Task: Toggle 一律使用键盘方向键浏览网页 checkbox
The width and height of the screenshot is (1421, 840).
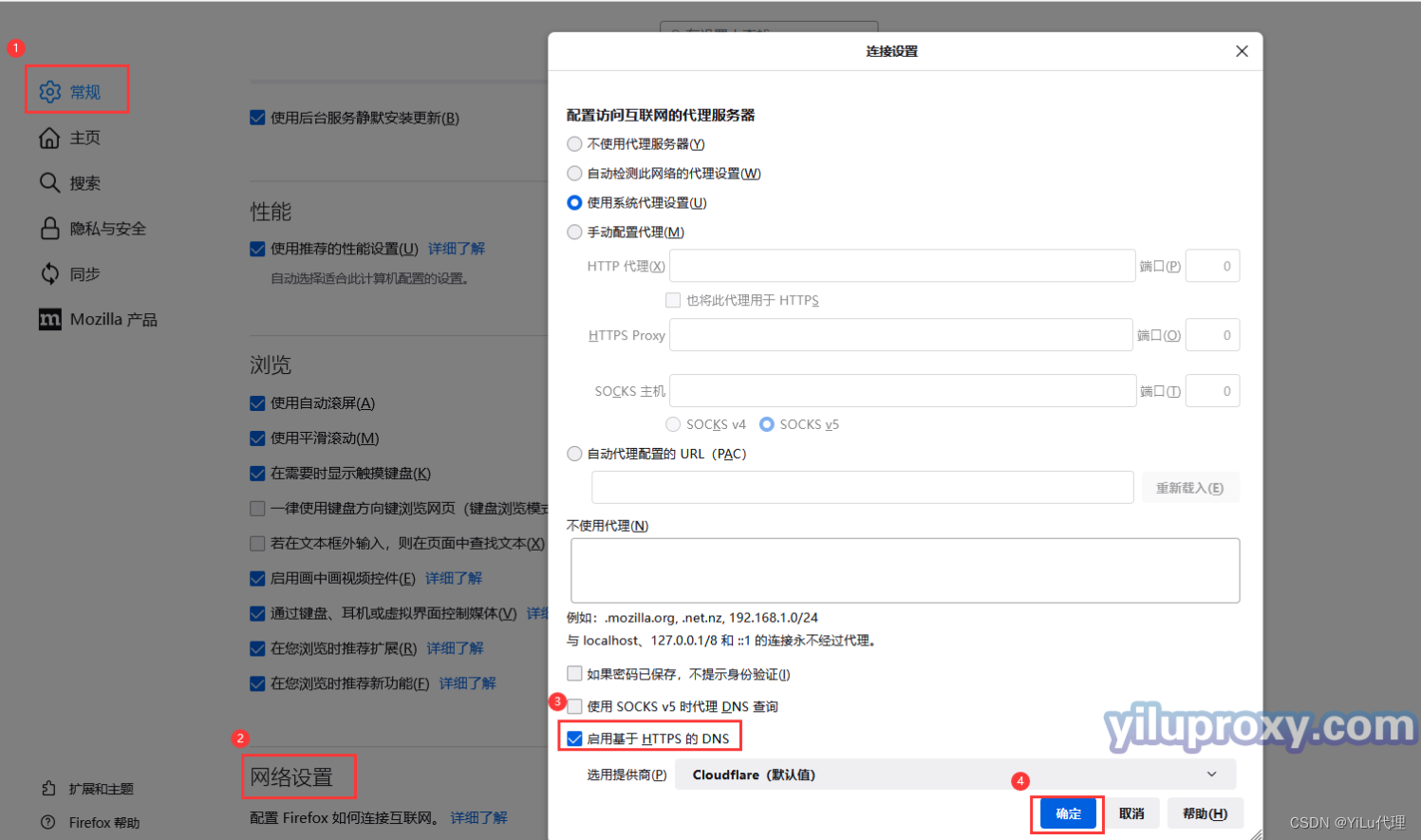Action: point(257,509)
